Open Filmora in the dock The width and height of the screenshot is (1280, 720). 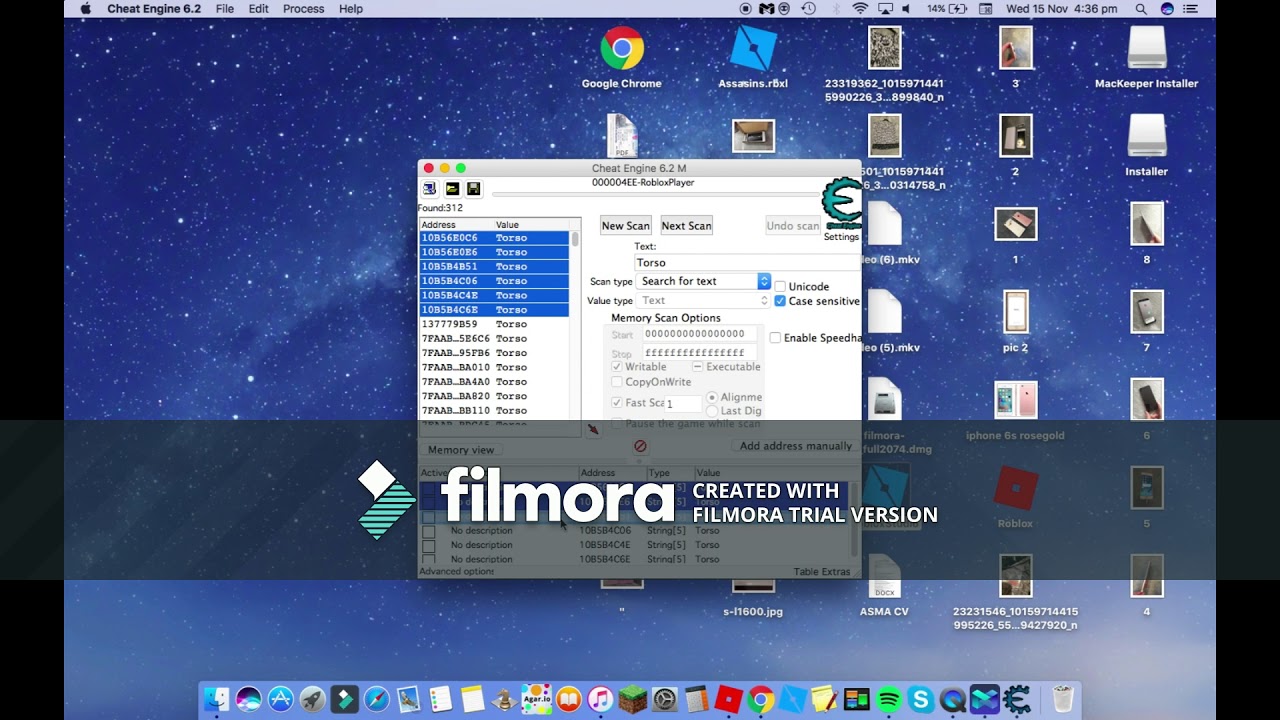344,699
